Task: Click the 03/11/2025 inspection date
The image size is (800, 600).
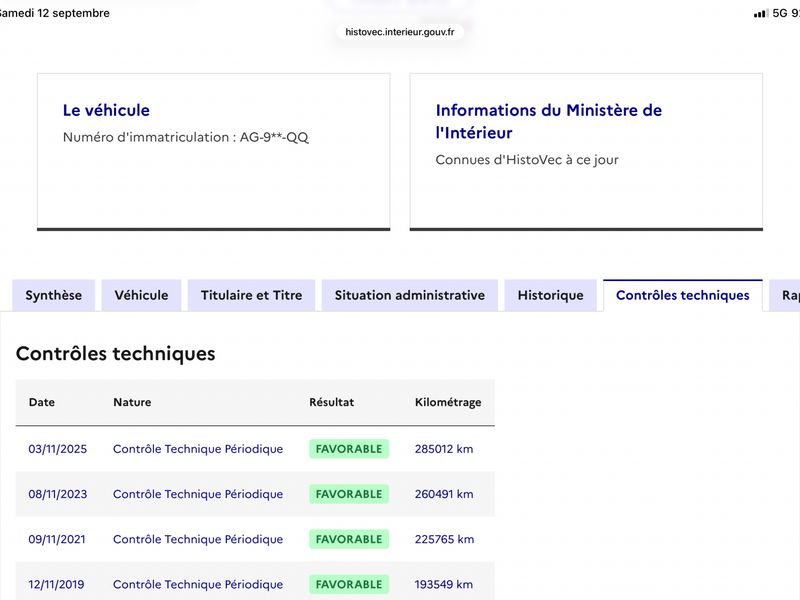Action: tap(58, 449)
